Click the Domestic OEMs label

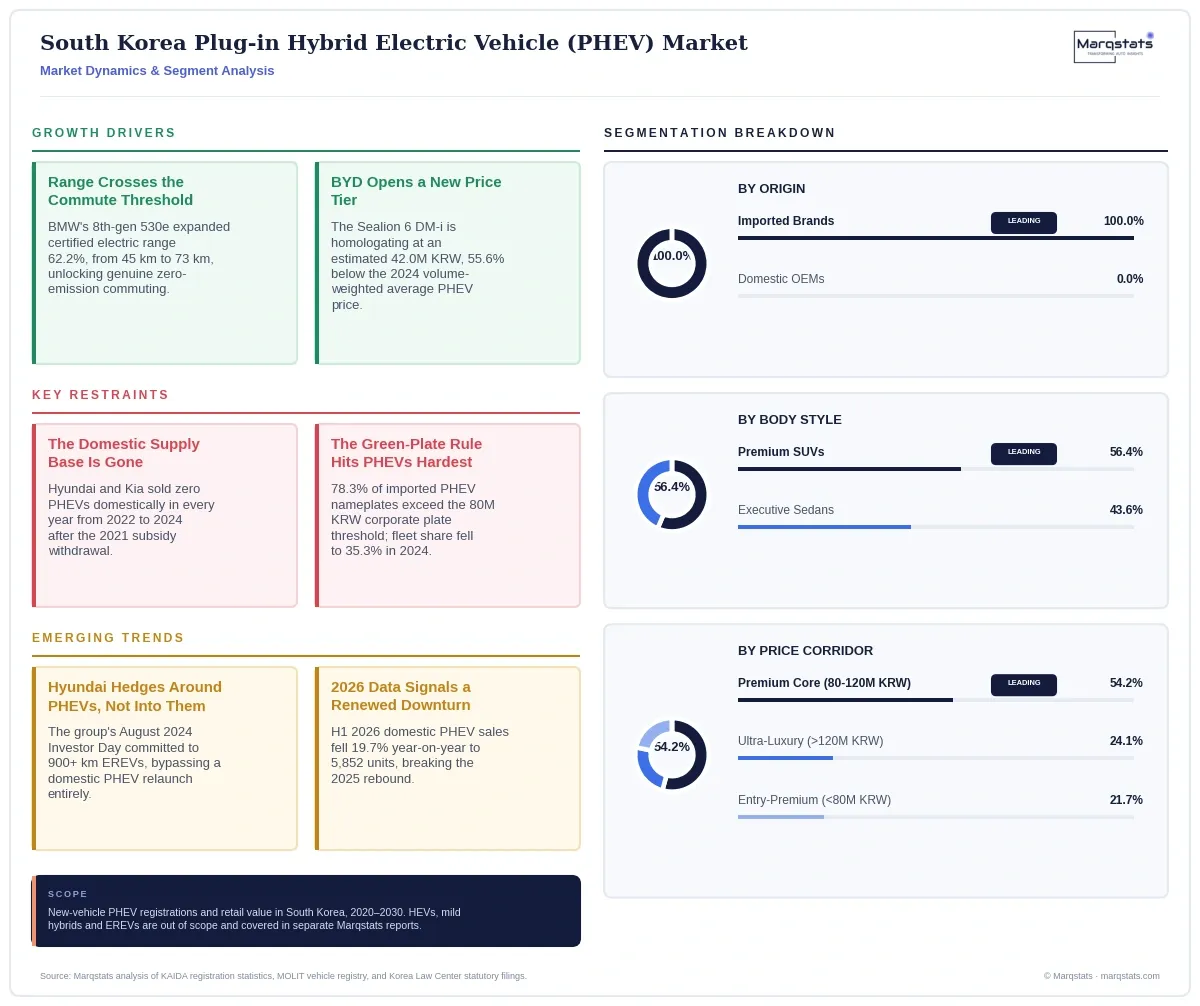coord(781,279)
